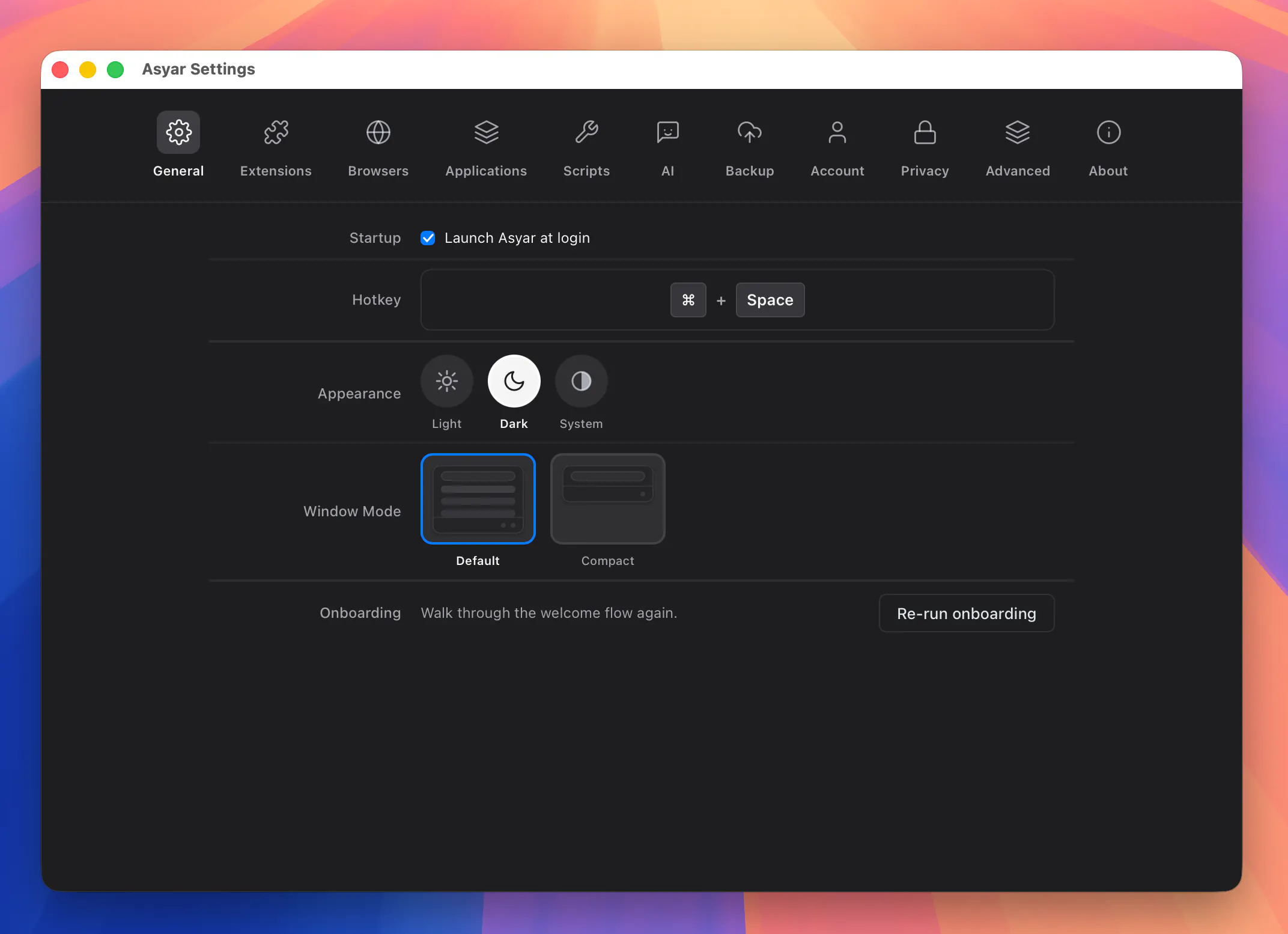
Task: Zoom the window with the green button
Action: click(115, 70)
